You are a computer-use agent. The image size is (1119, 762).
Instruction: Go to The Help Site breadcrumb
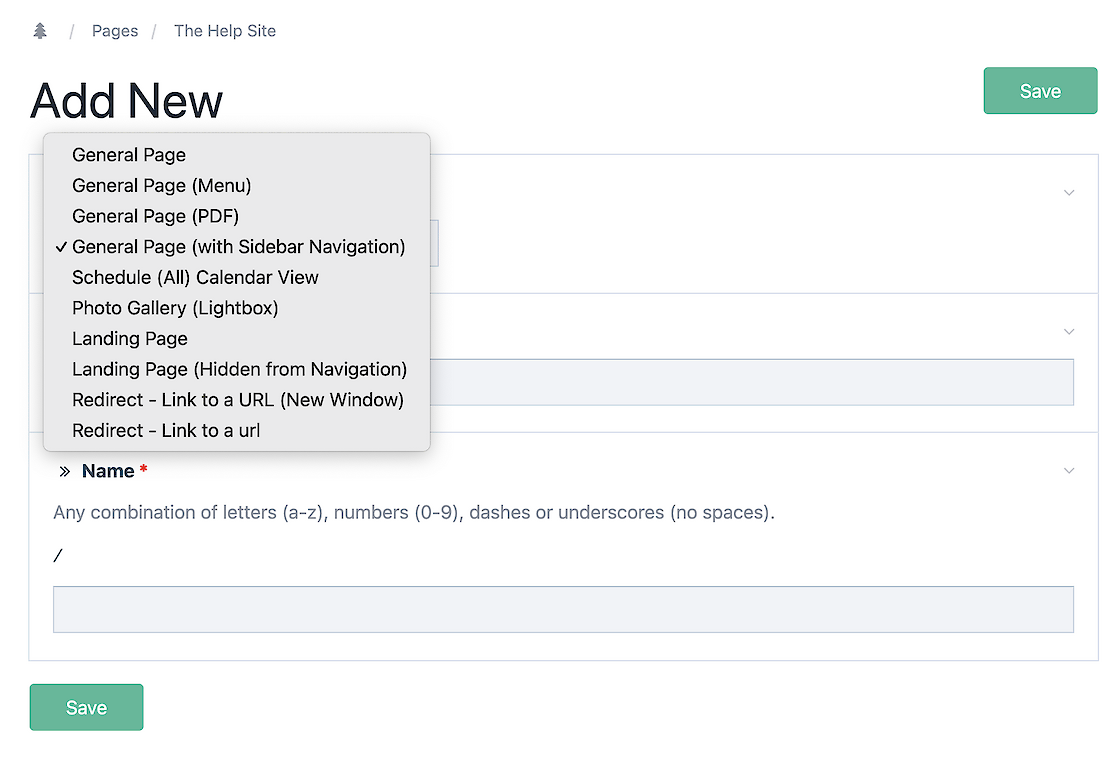click(225, 31)
